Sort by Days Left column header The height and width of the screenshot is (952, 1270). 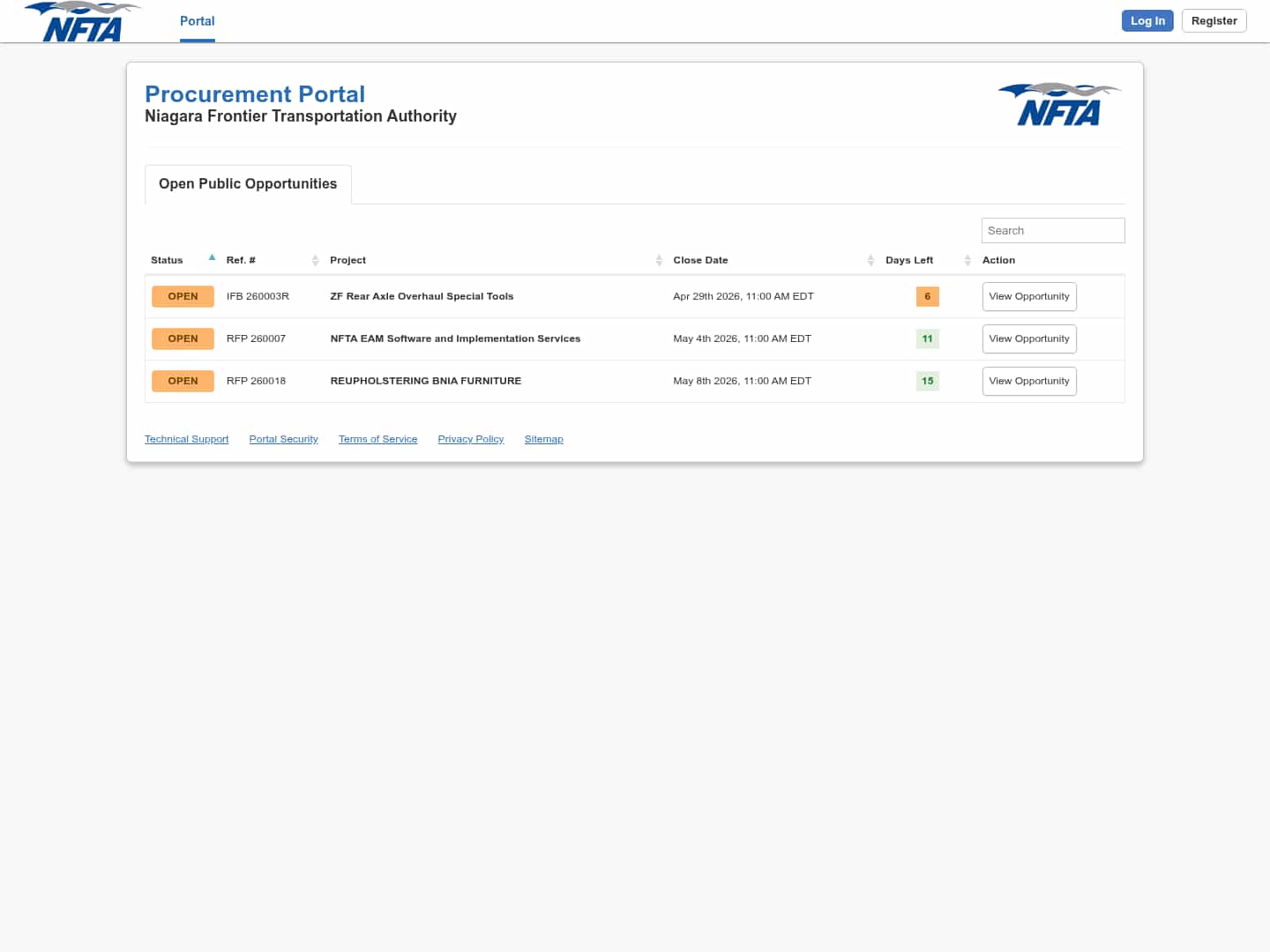coord(908,260)
